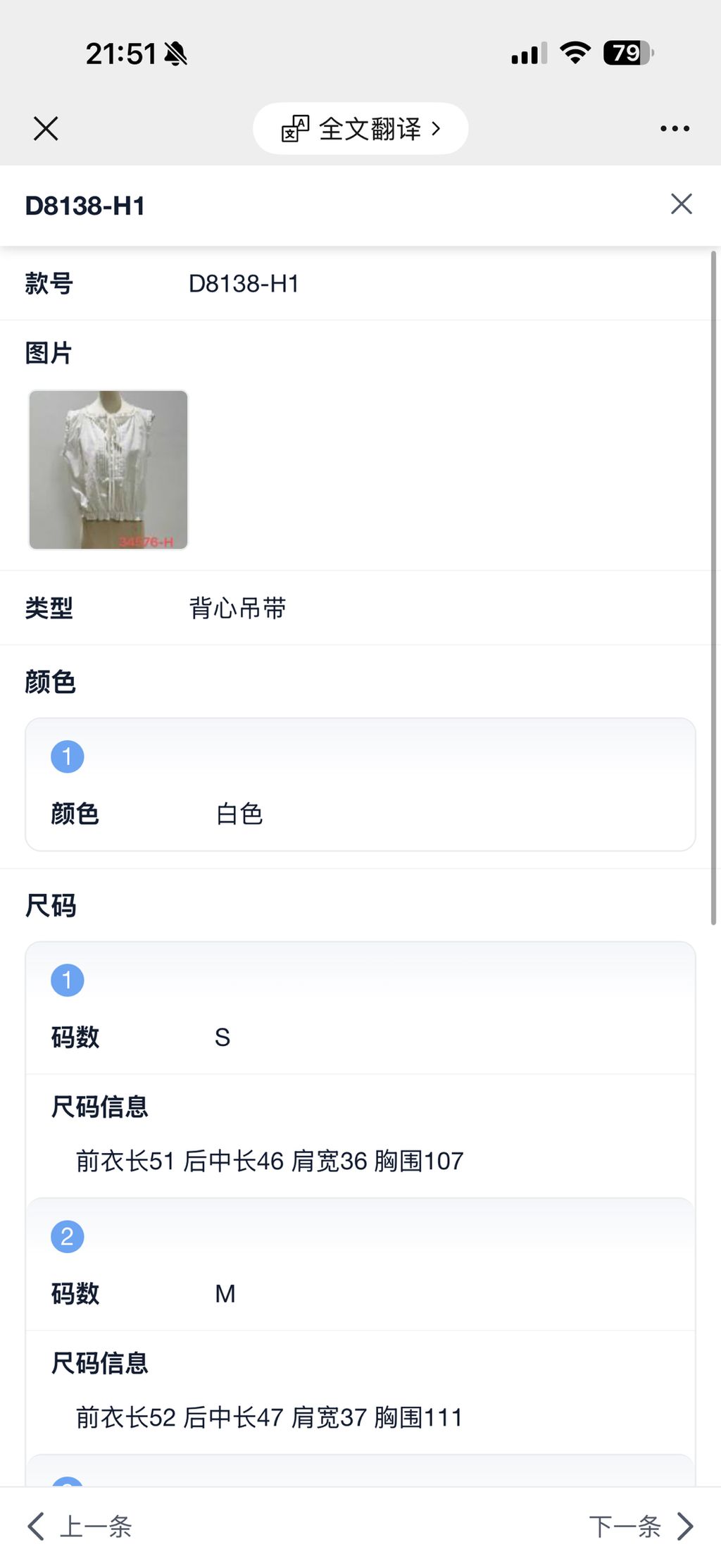Open the white blouse product thumbnail
Image resolution: width=721 pixels, height=1568 pixels.
(x=108, y=470)
